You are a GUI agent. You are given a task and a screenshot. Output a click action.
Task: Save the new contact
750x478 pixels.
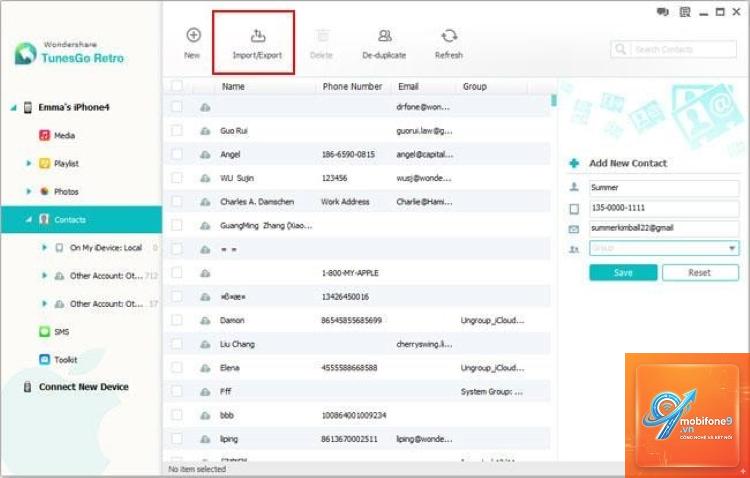coord(623,273)
